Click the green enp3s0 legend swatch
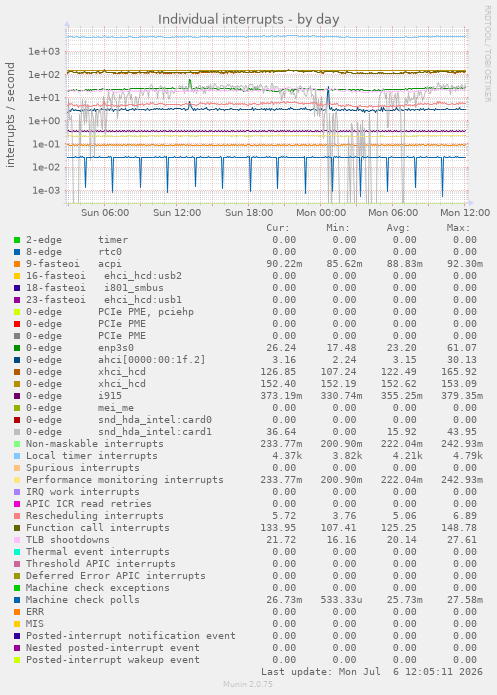This screenshot has height=695, width=497. [x=17, y=348]
